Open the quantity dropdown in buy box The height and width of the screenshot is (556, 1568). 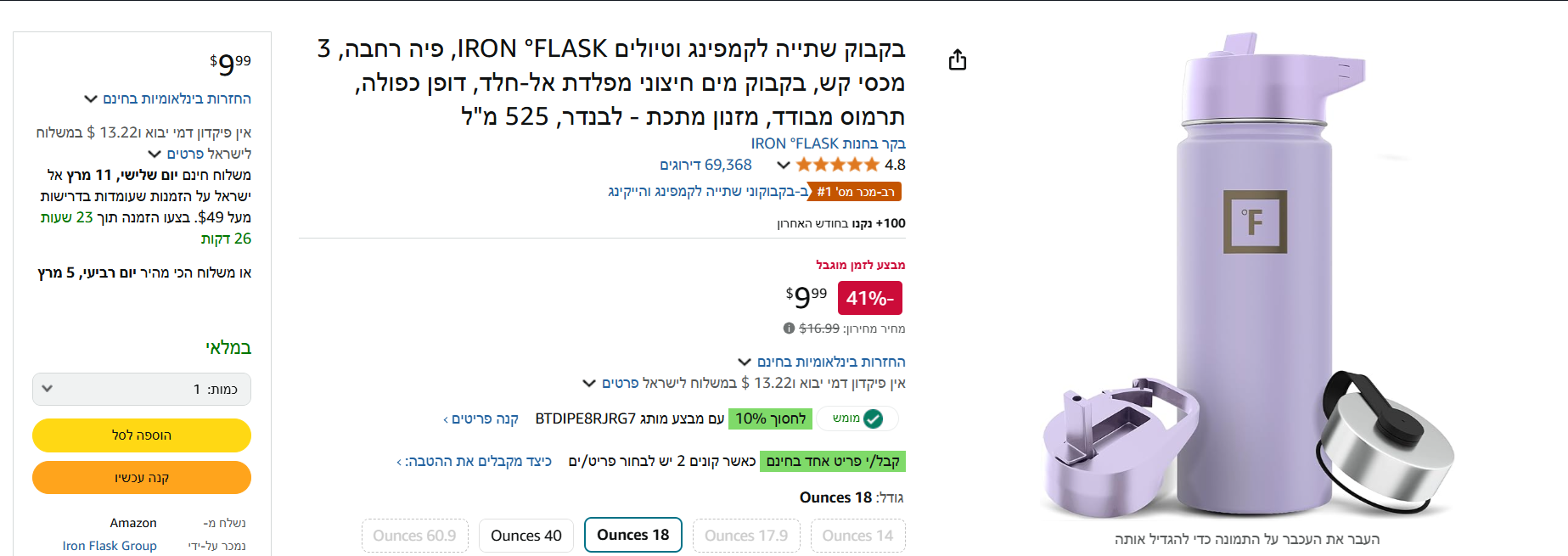pyautogui.click(x=142, y=389)
